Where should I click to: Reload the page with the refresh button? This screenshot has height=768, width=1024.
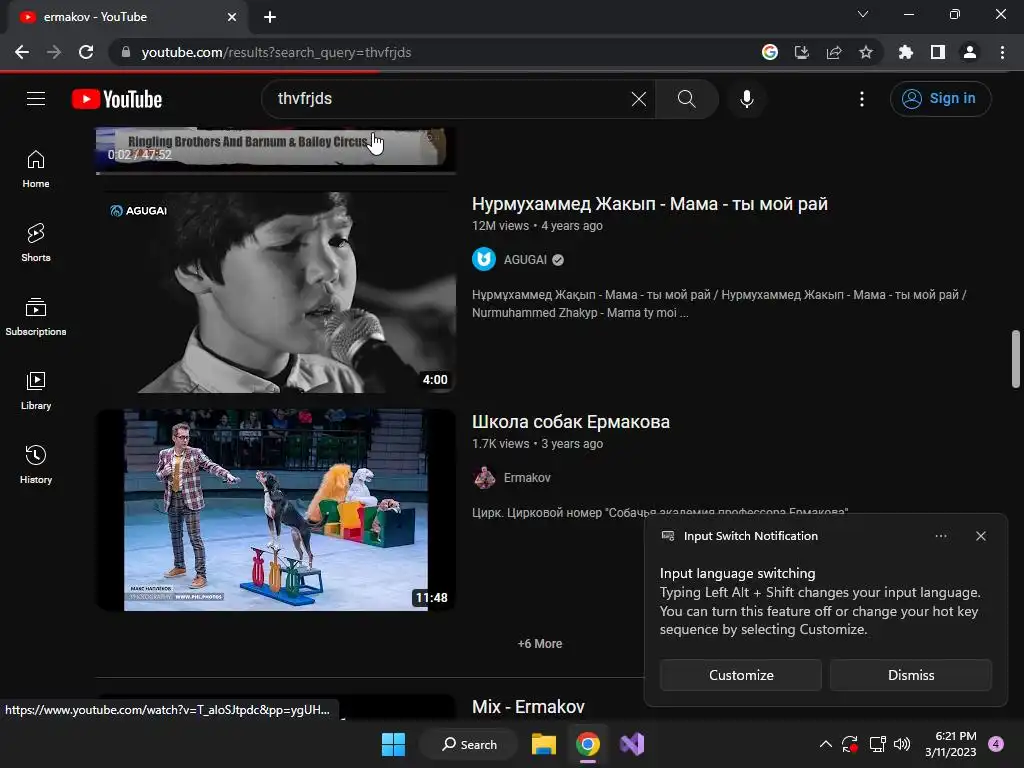(x=86, y=52)
